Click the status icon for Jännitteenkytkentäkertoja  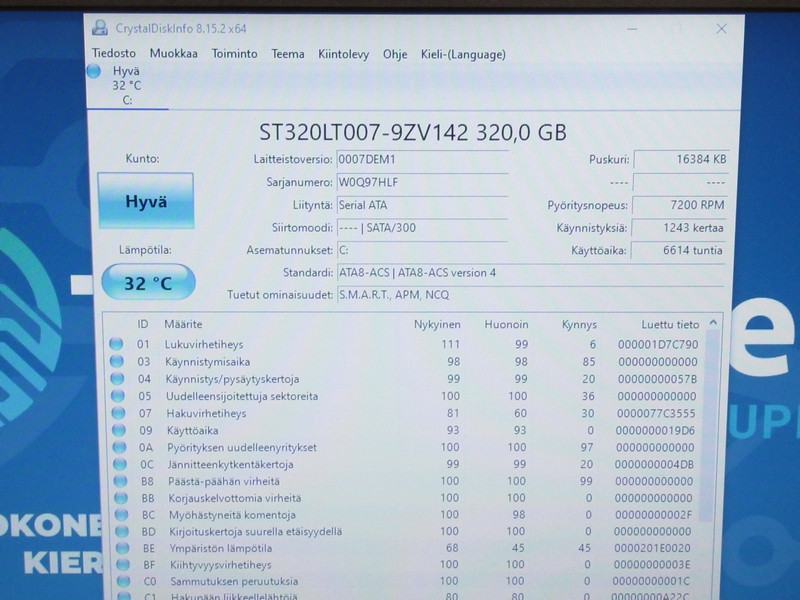120,464
